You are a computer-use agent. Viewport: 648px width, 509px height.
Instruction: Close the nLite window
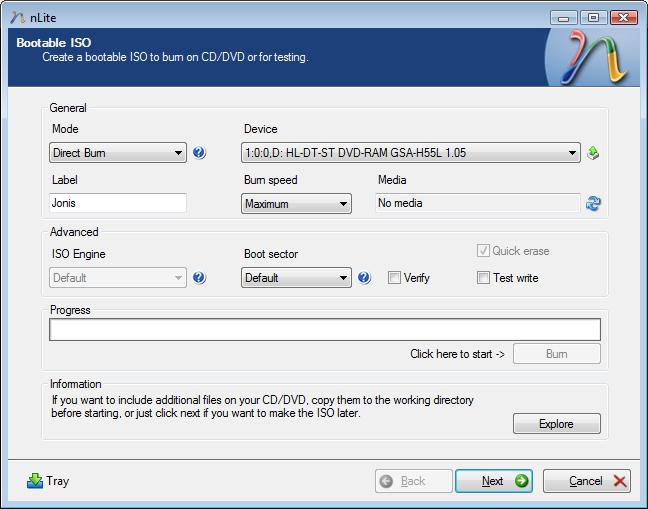624,18
